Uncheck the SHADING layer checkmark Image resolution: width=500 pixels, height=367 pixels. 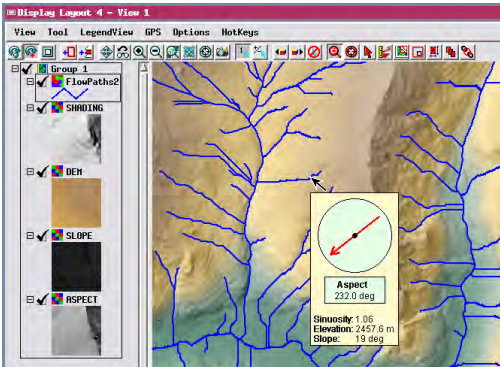(x=42, y=108)
